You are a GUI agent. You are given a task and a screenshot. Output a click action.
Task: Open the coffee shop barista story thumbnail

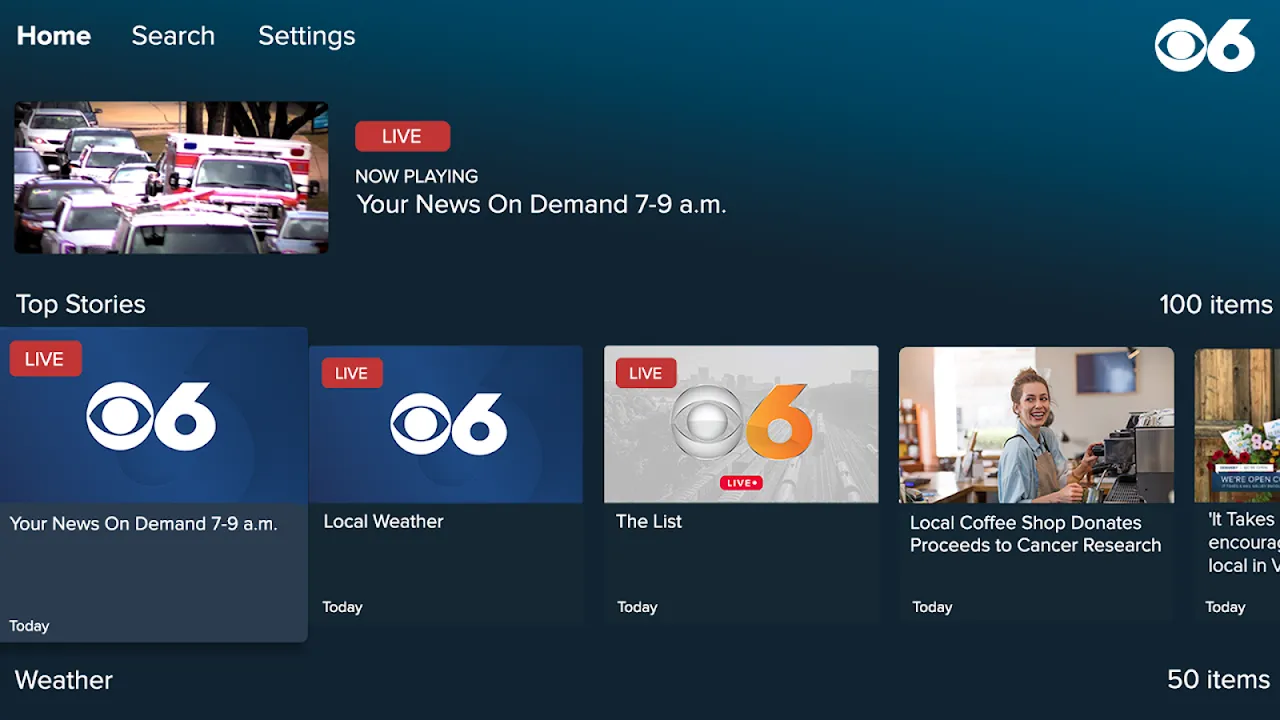[x=1036, y=424]
